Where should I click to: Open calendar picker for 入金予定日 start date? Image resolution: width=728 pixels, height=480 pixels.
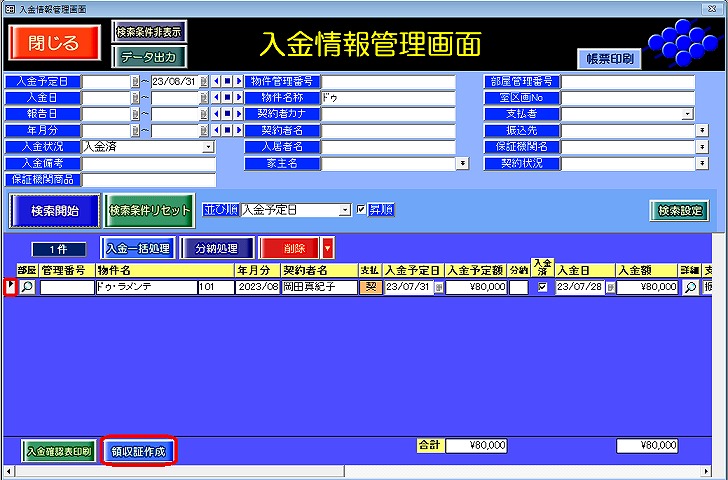[135, 82]
